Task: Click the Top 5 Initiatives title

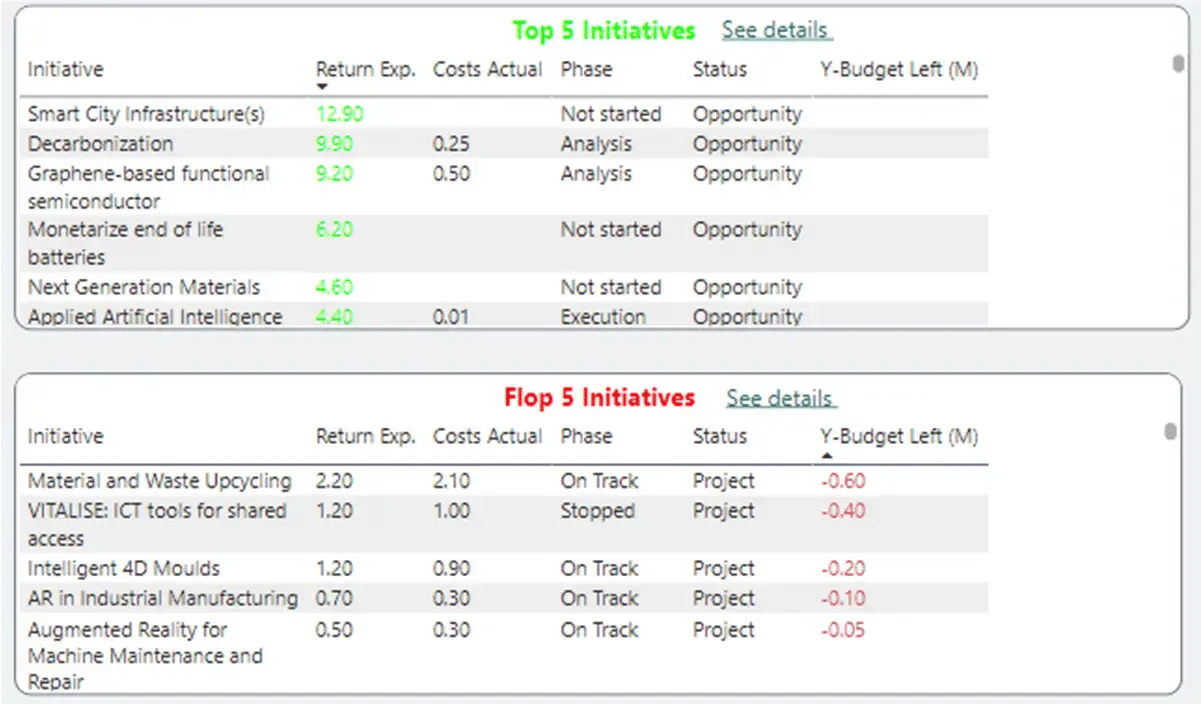Action: pos(603,30)
